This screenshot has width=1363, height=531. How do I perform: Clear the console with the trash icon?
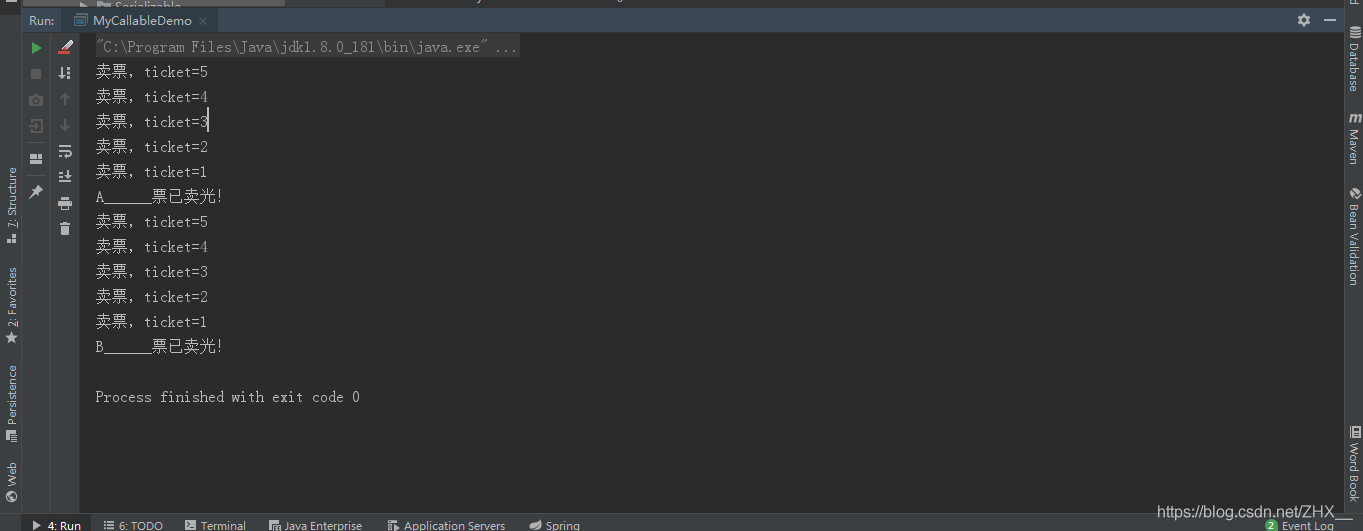(65, 229)
